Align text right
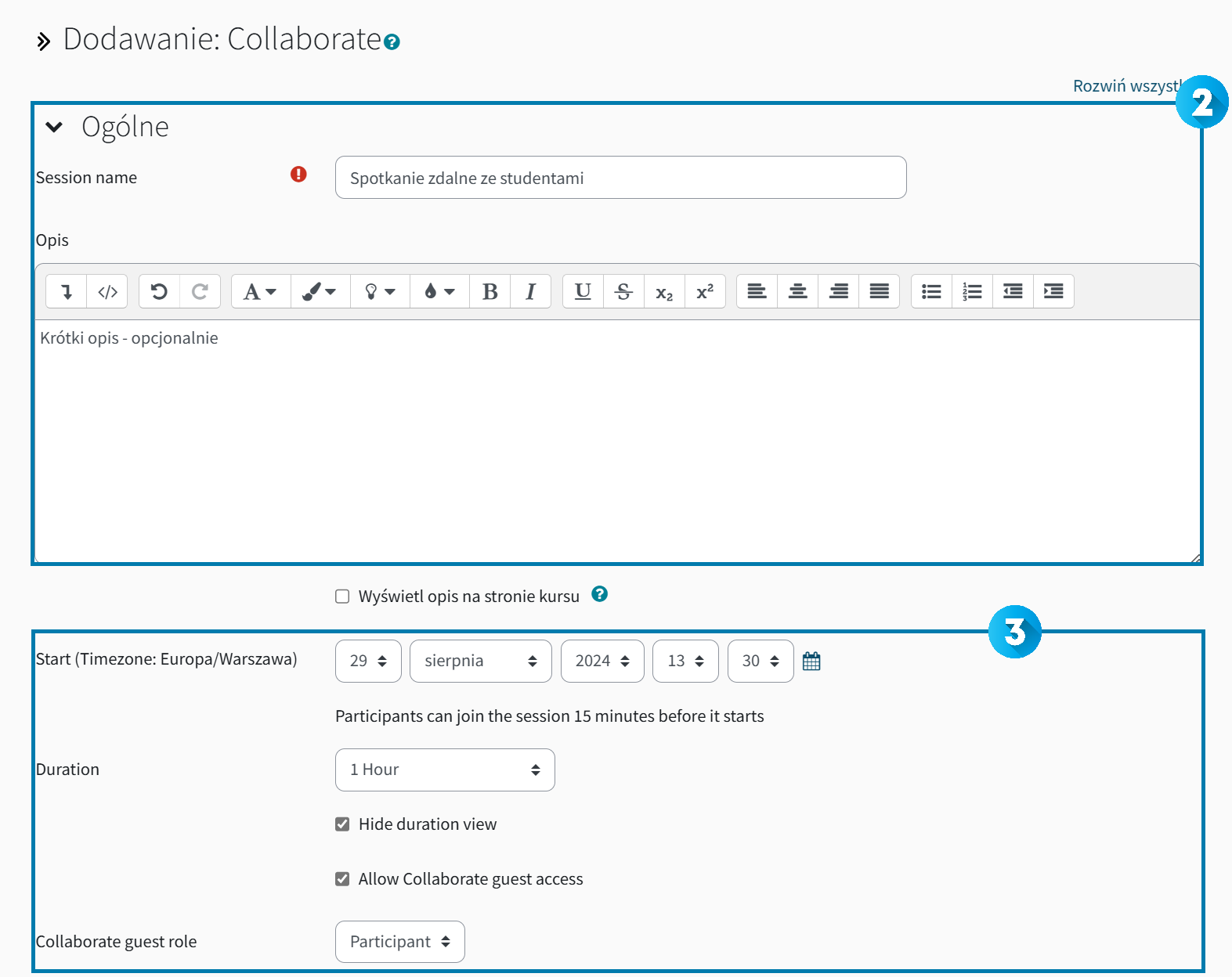This screenshot has width=1232, height=977. (x=838, y=291)
